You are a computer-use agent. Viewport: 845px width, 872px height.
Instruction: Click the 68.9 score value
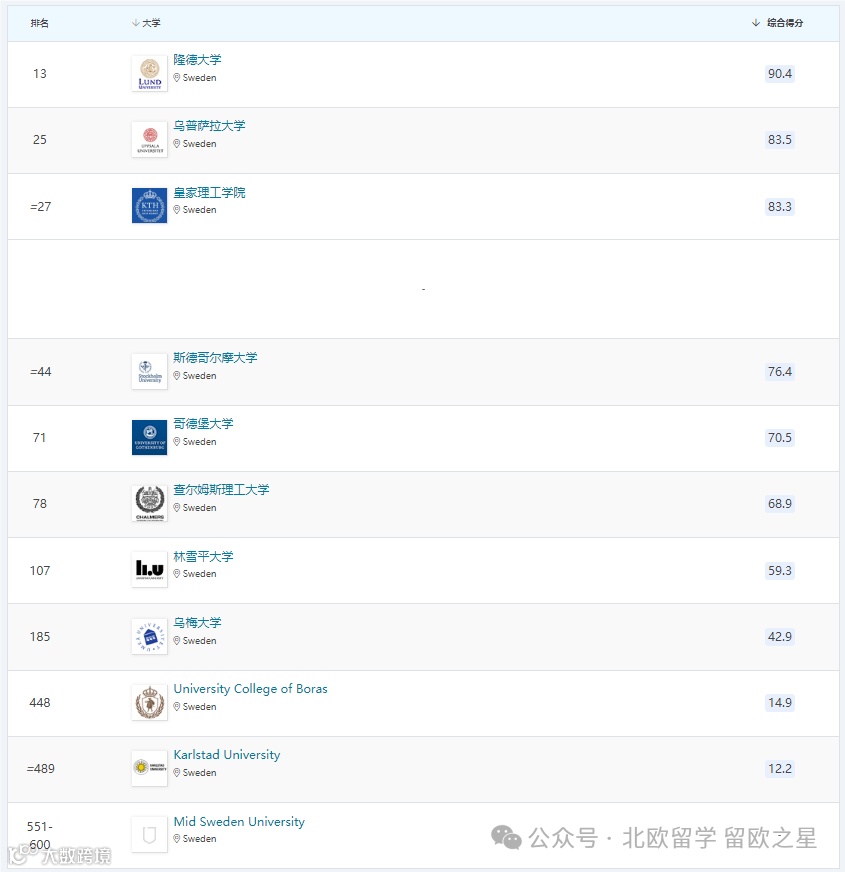(779, 503)
